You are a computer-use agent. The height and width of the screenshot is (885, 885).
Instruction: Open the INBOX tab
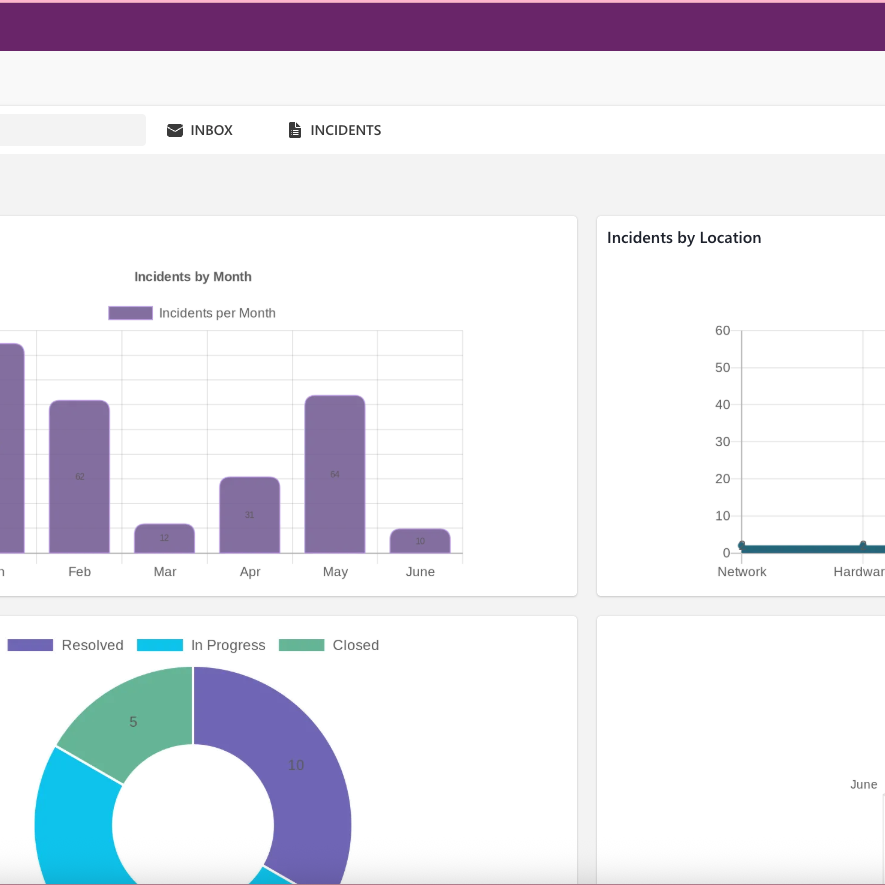[200, 130]
